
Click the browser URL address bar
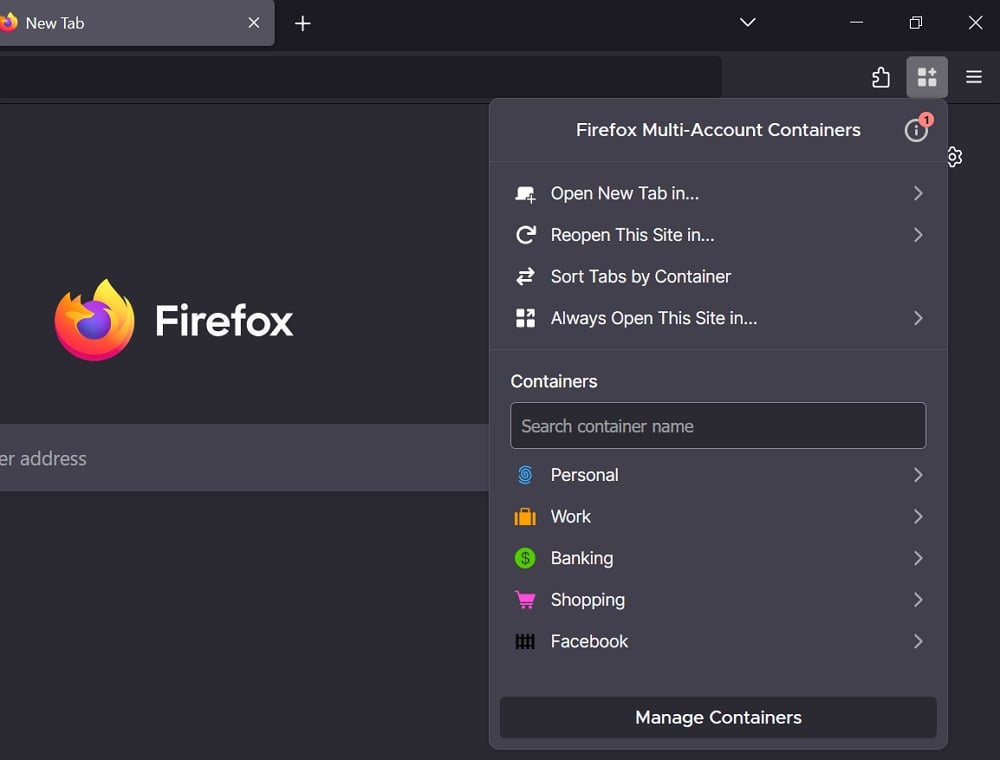pyautogui.click(x=360, y=77)
